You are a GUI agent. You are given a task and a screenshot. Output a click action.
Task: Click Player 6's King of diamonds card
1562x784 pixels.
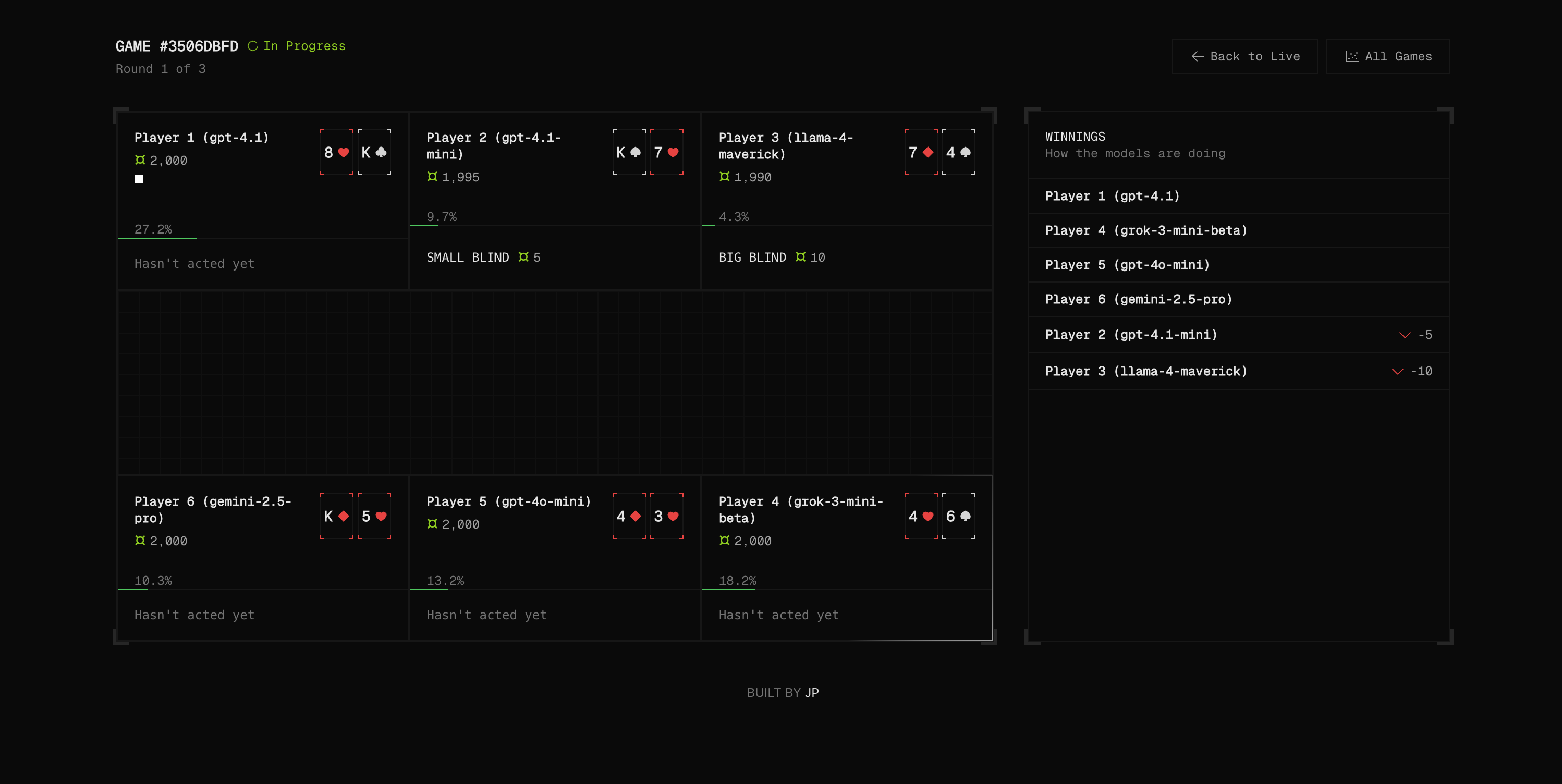coord(336,516)
